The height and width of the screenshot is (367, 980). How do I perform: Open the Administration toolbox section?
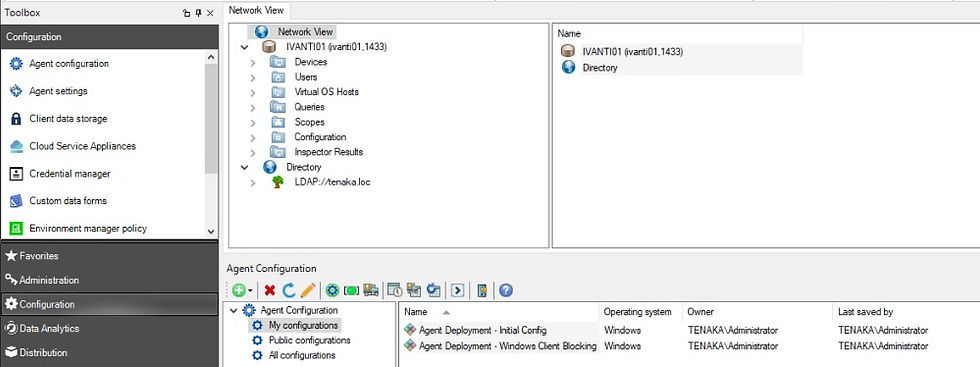click(109, 280)
